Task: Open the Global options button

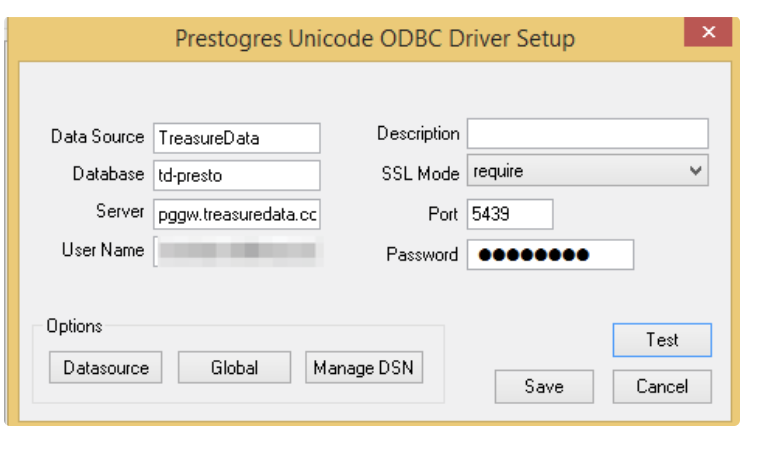Action: click(234, 368)
